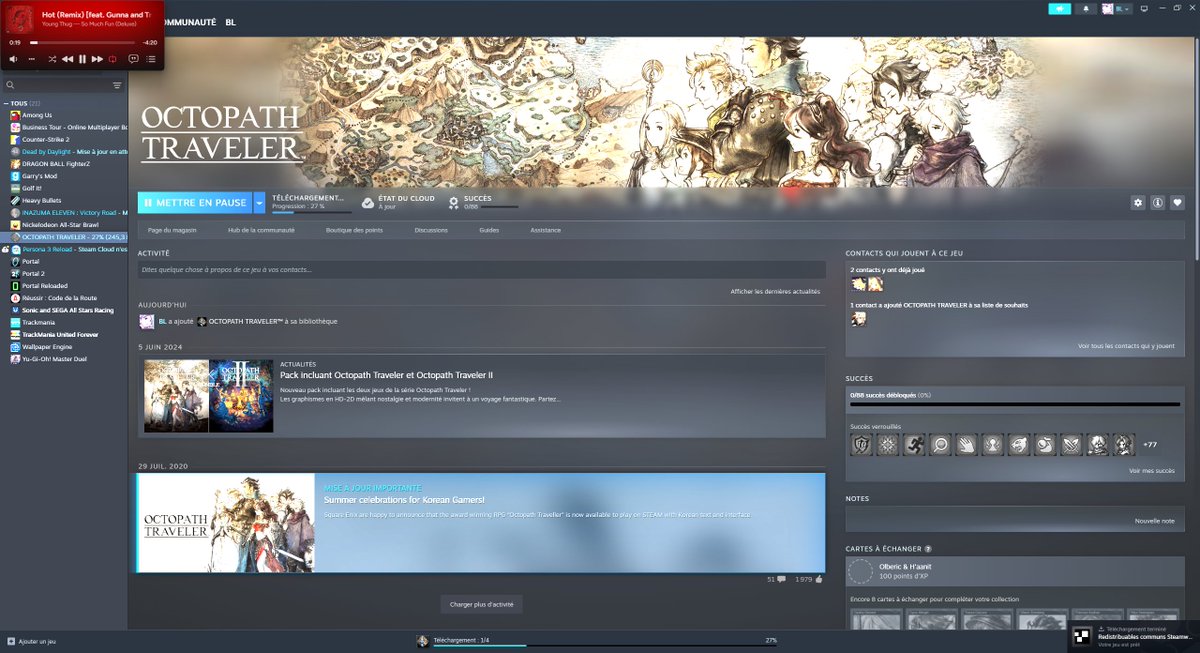
Task: Select Among Us in the library list
Action: [36, 115]
